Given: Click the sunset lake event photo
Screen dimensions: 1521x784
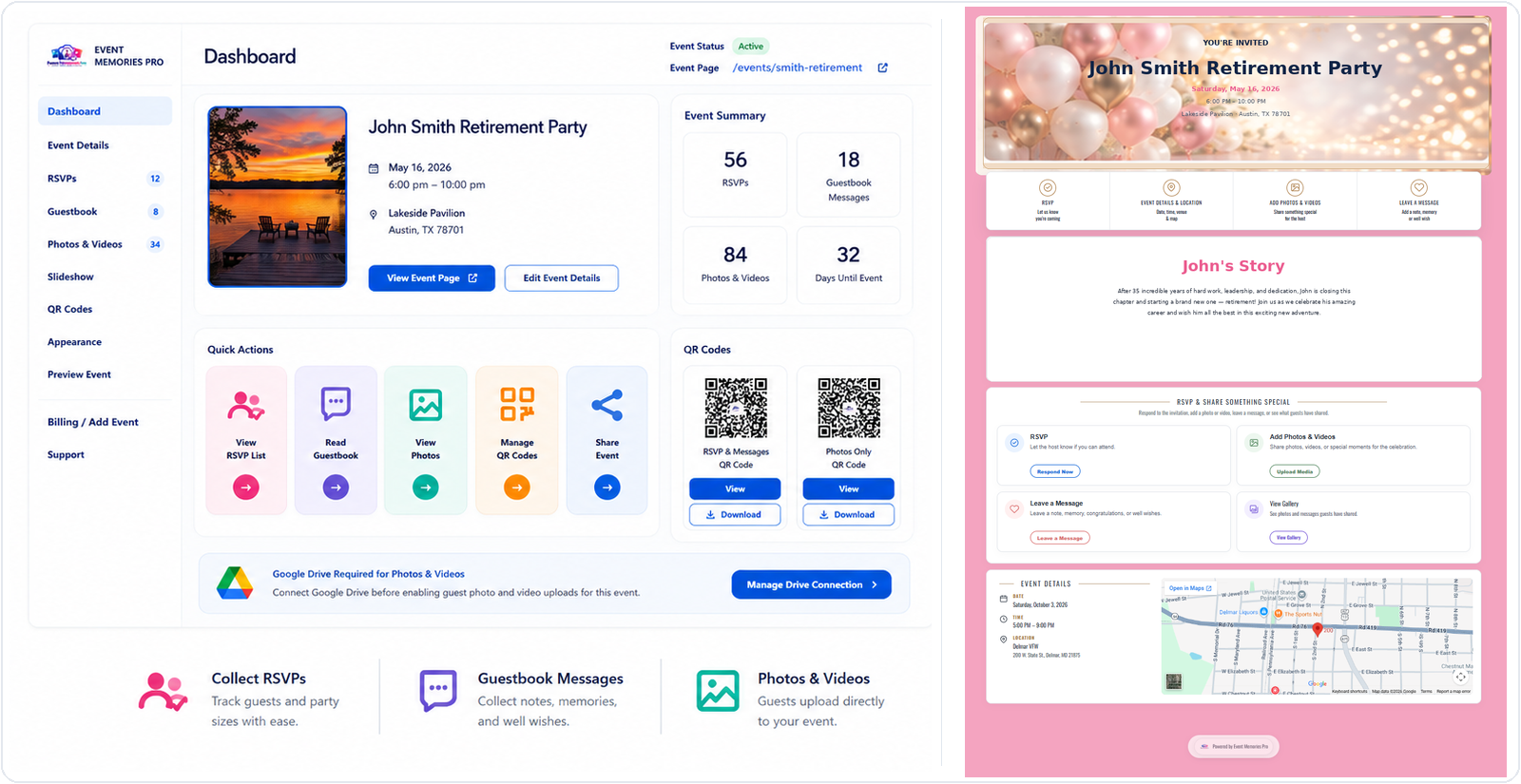Looking at the screenshot, I should [278, 197].
